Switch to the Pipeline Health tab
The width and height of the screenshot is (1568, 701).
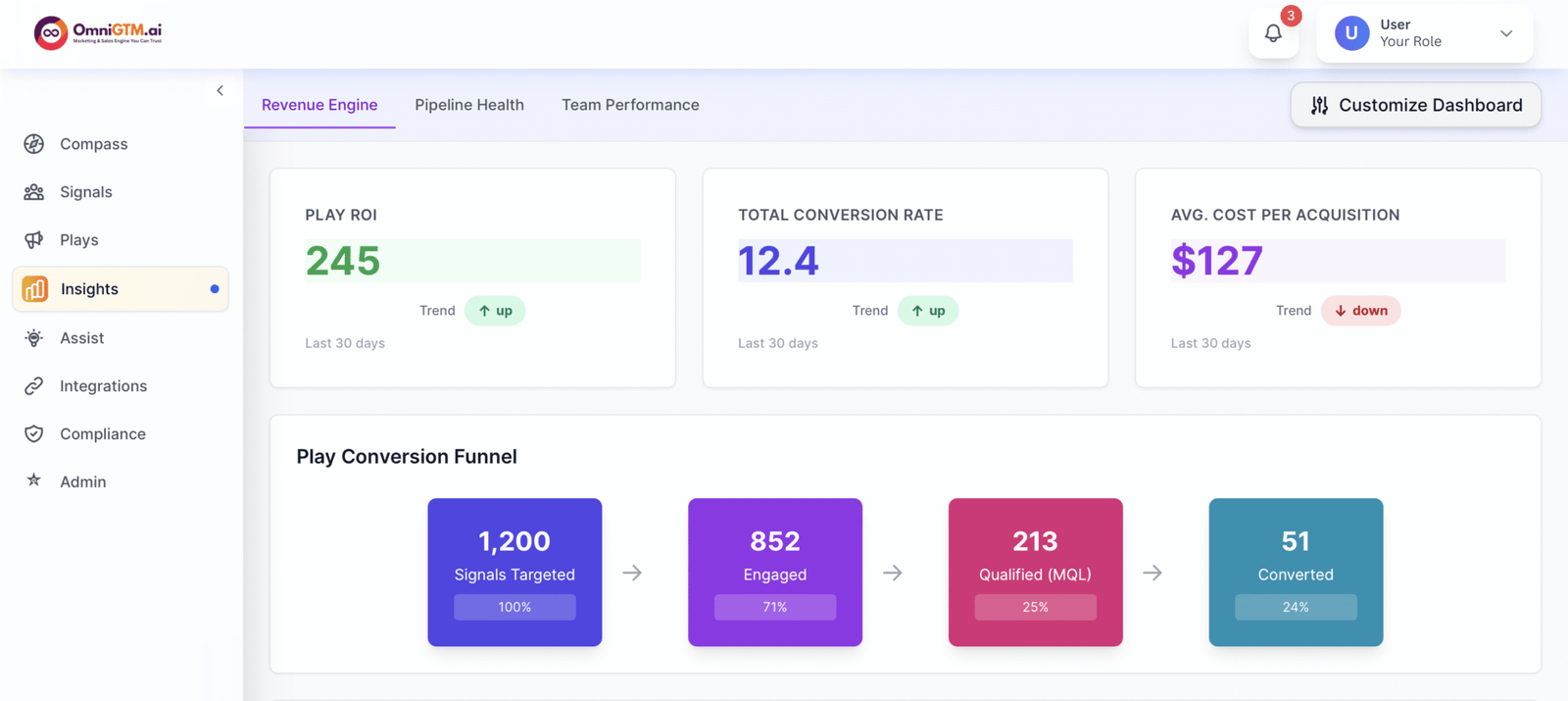468,105
